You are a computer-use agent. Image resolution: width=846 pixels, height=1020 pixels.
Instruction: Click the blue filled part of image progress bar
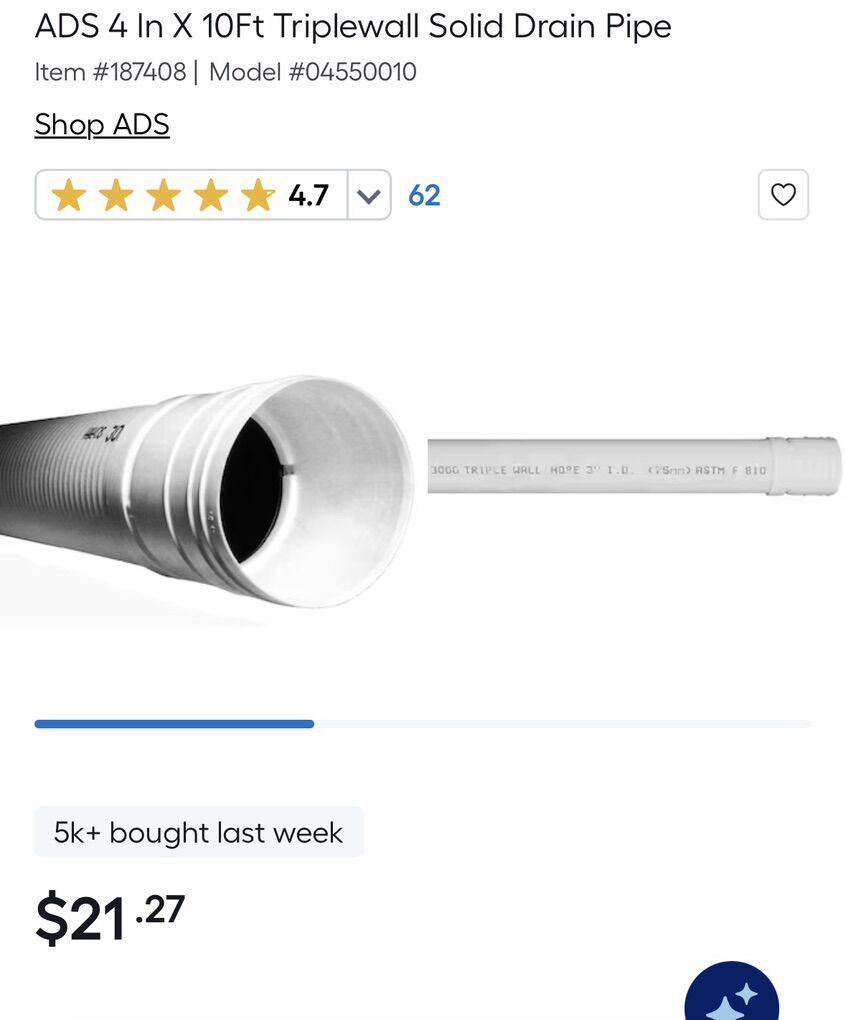coord(174,724)
